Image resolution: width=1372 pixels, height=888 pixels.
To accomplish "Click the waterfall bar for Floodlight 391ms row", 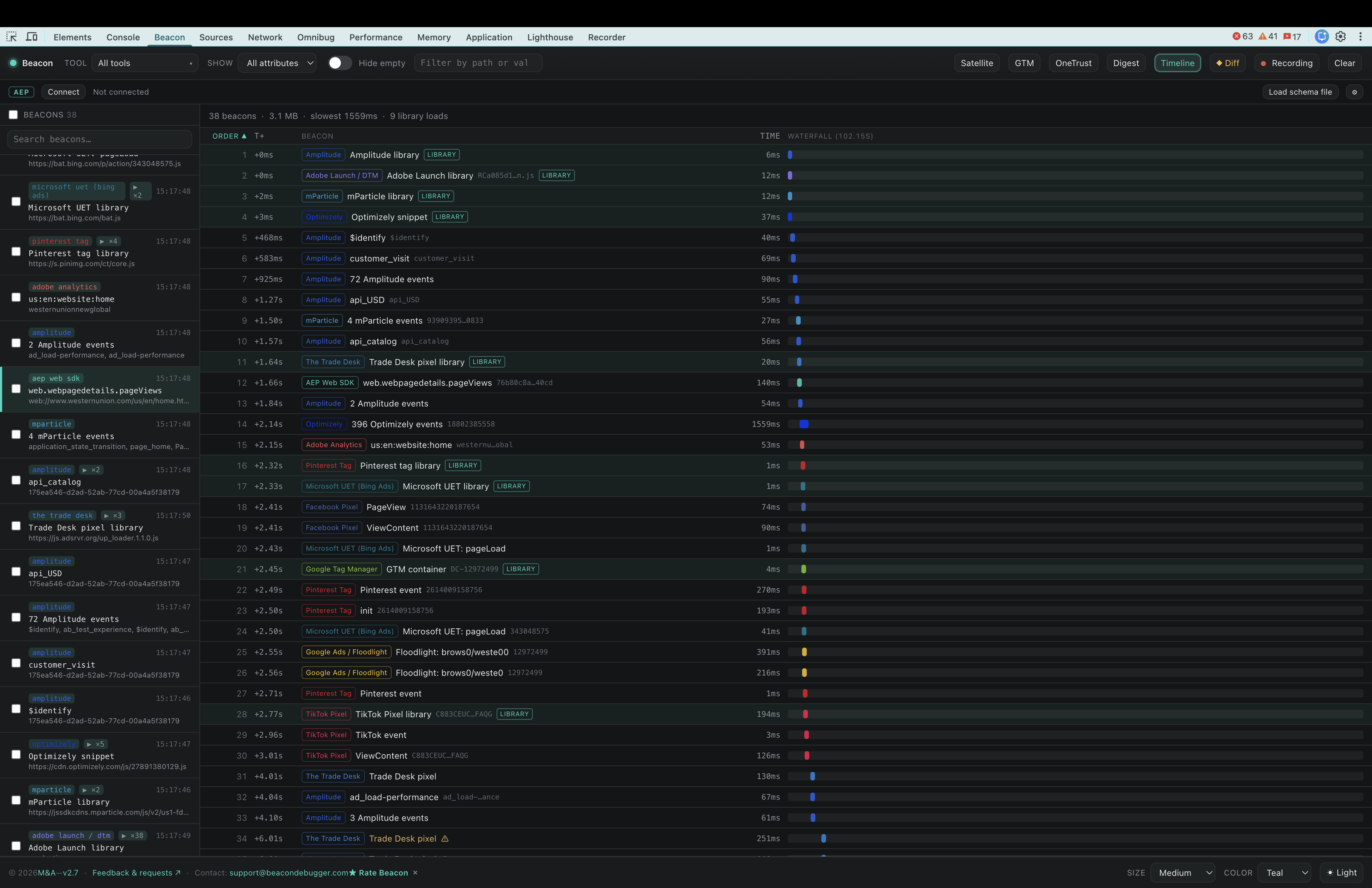I will 804,652.
